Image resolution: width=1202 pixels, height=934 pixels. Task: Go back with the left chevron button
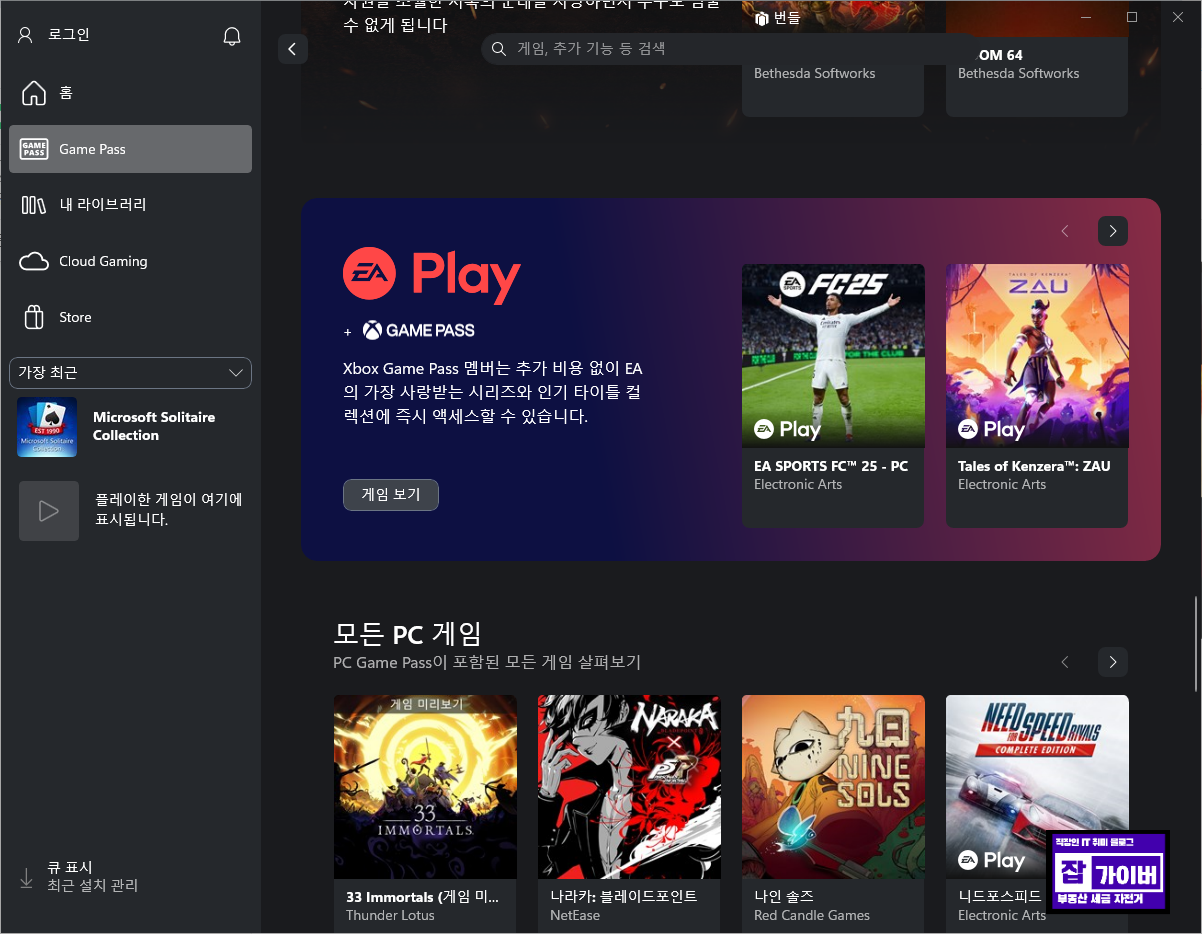tap(292, 48)
